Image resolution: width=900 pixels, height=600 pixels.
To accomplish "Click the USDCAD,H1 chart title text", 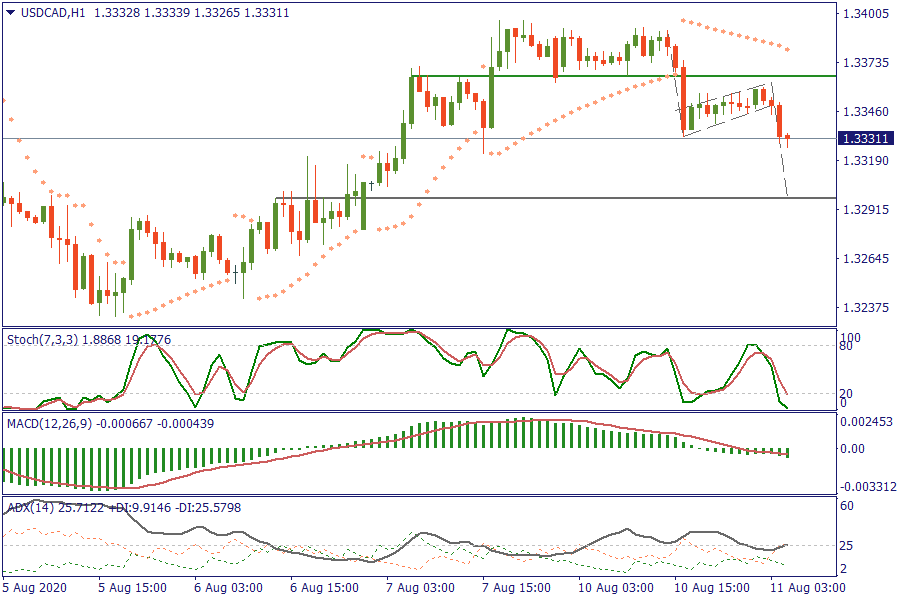I will tap(53, 13).
